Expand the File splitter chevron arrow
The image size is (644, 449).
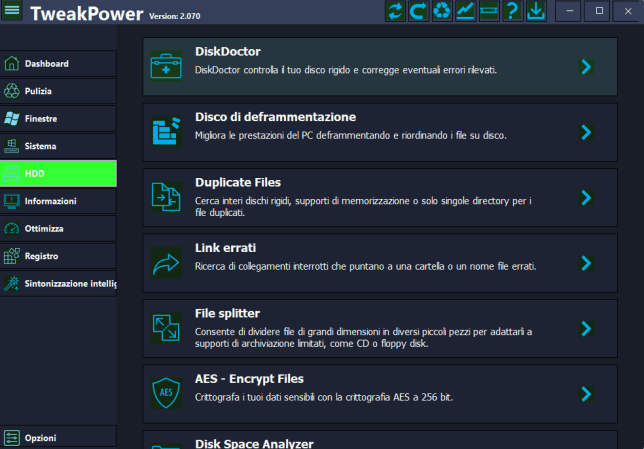click(587, 328)
